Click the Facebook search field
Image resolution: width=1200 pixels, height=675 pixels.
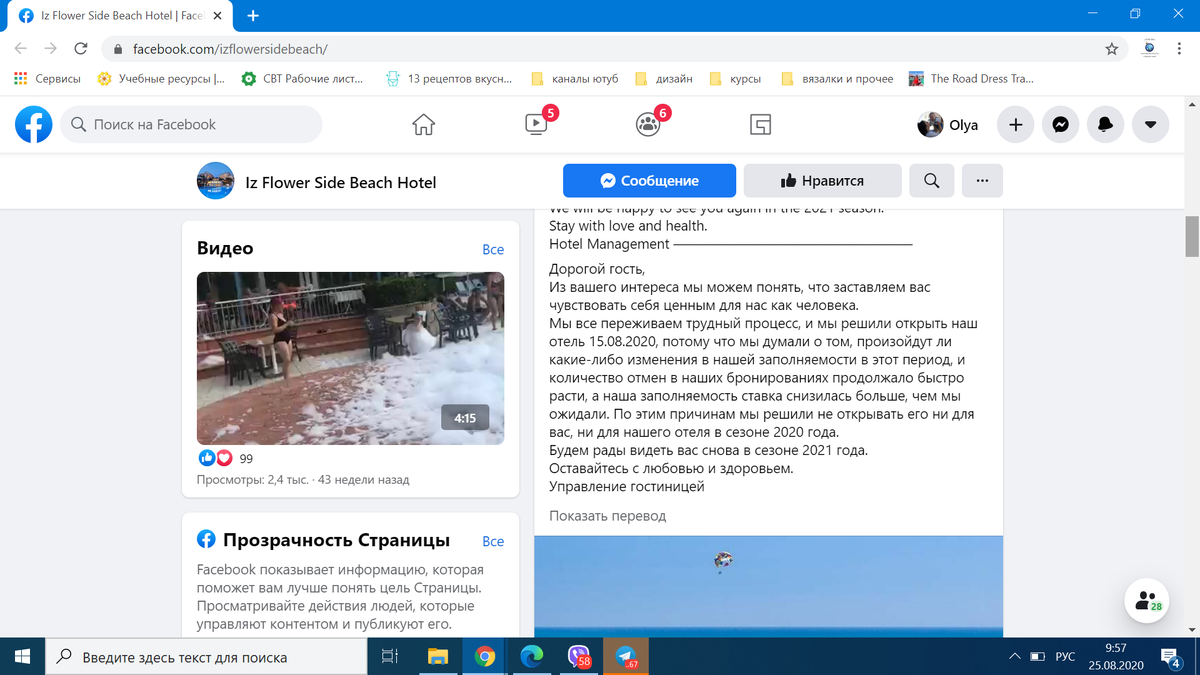tap(192, 125)
